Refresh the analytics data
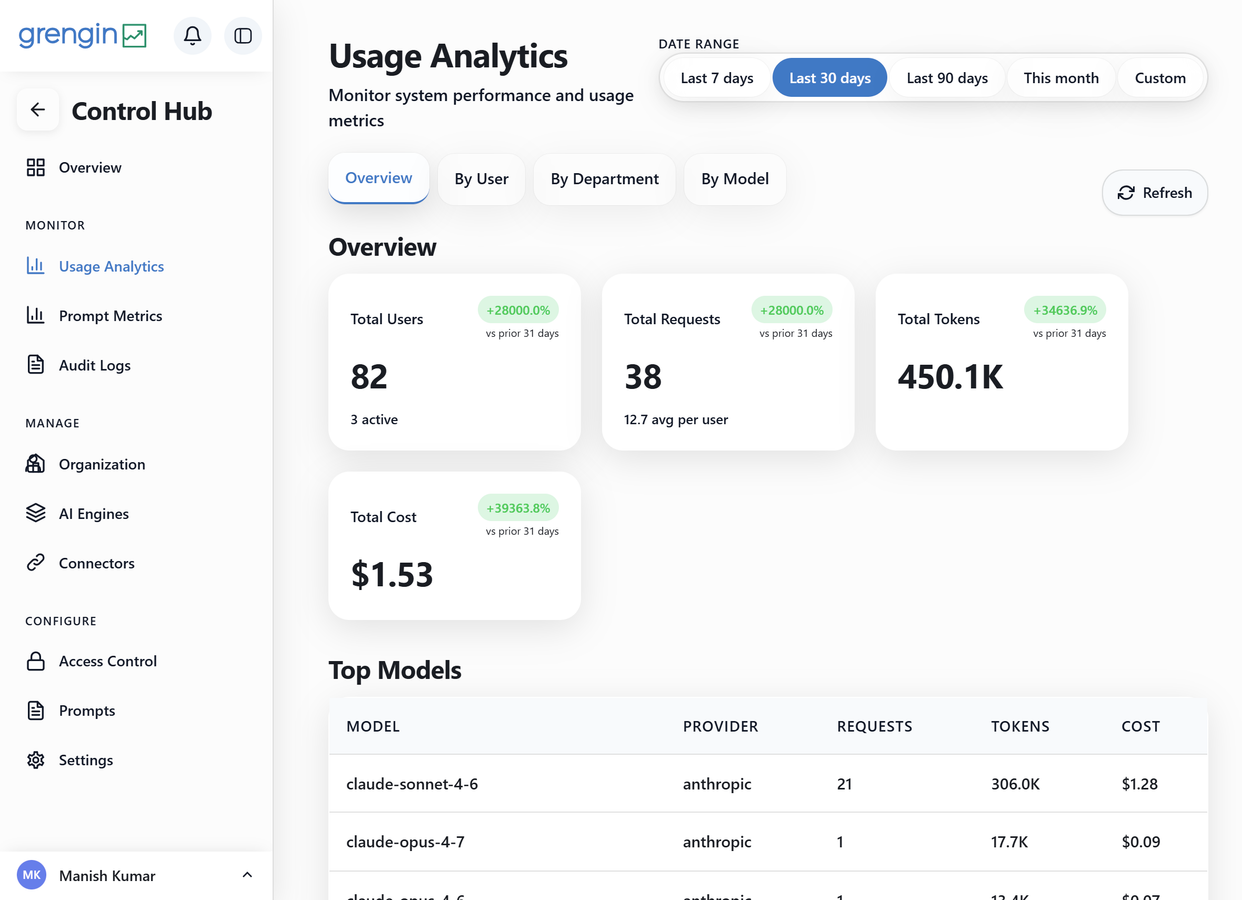The width and height of the screenshot is (1242, 900). click(1155, 192)
